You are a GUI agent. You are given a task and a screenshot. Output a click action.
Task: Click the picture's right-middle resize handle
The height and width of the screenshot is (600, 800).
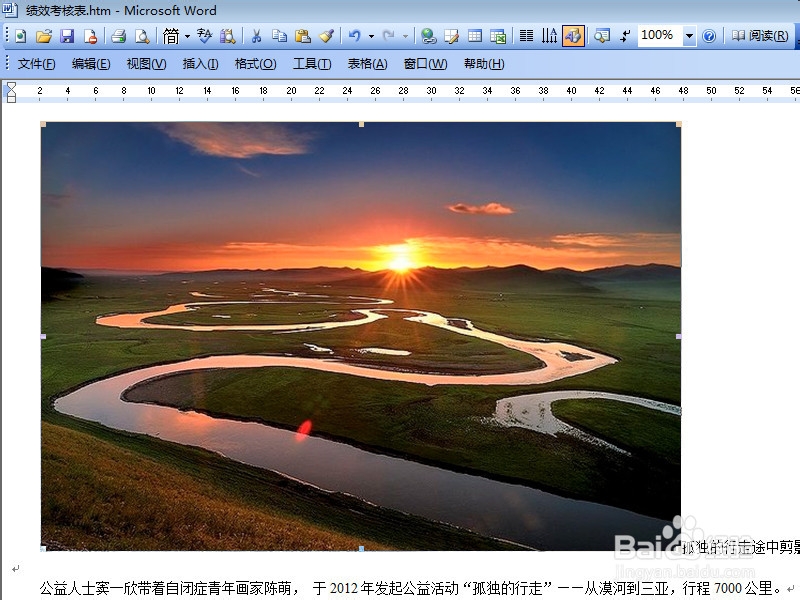pos(679,336)
